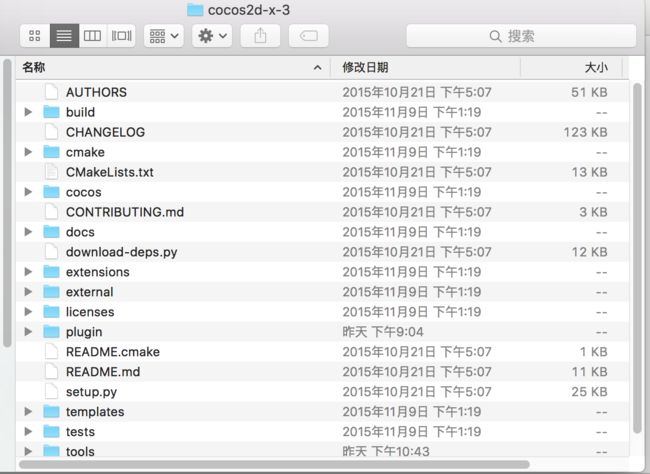The width and height of the screenshot is (650, 474).
Task: Sort by 名称 column header
Action: click(x=173, y=67)
